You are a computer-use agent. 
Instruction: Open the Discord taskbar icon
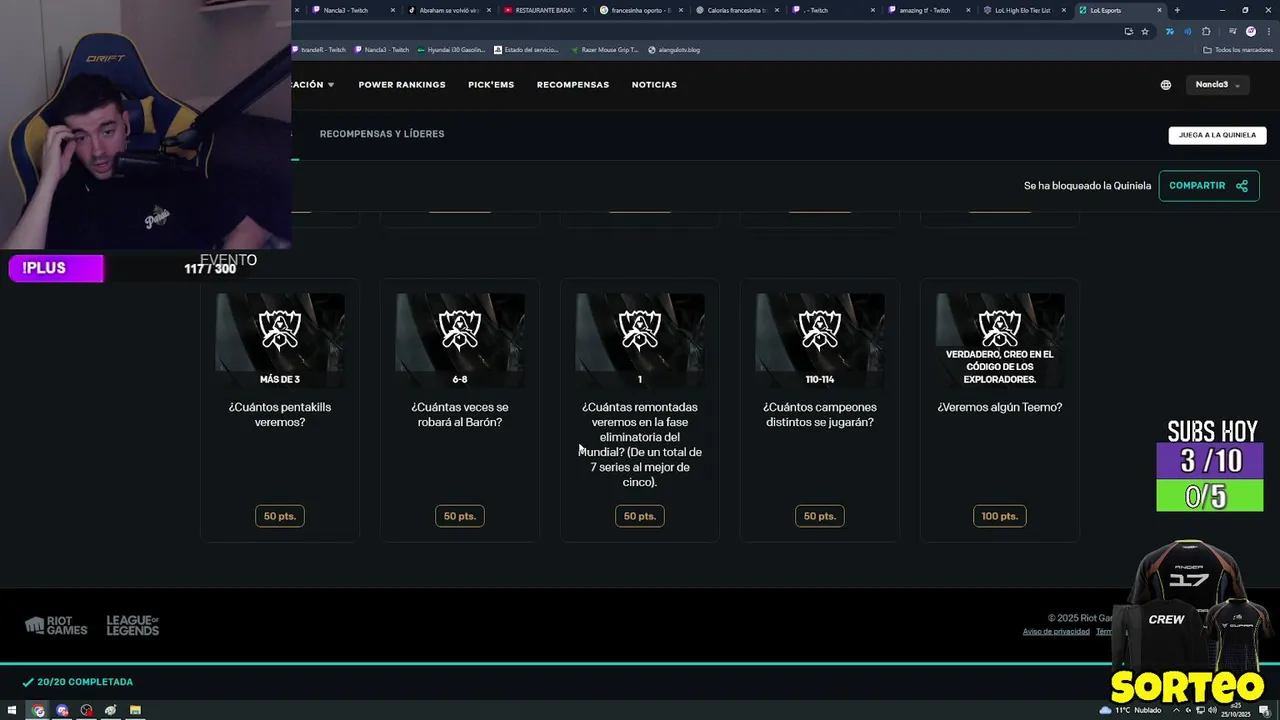[x=62, y=711]
